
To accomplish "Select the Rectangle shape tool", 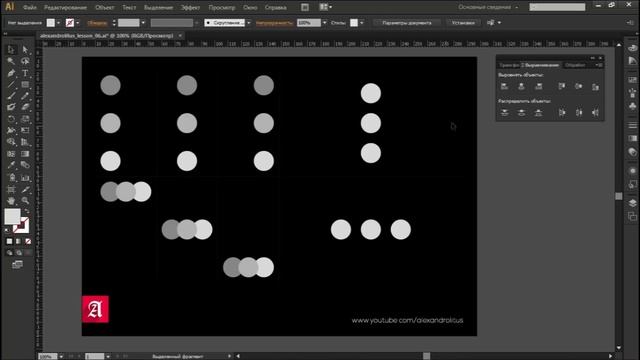I will pyautogui.click(x=25, y=84).
